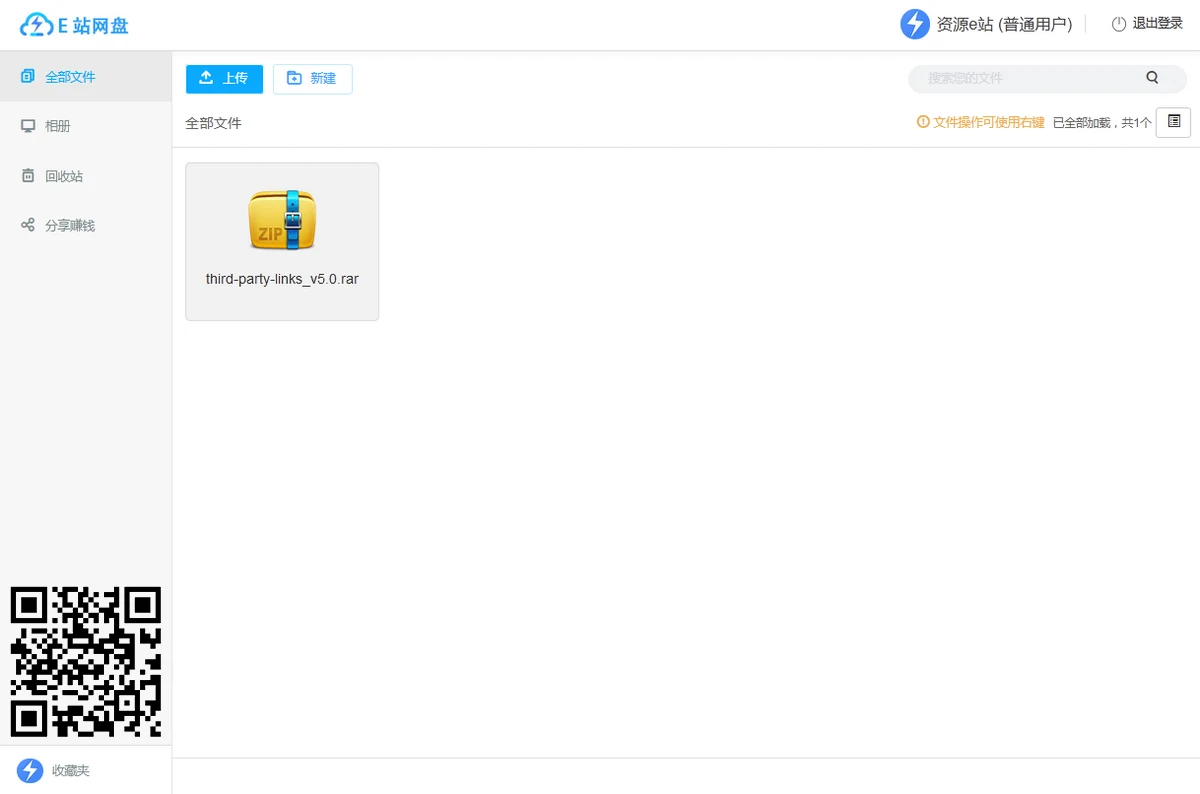1200x794 pixels.
Task: Click the QR code image in the sidebar
Action: tap(85, 662)
